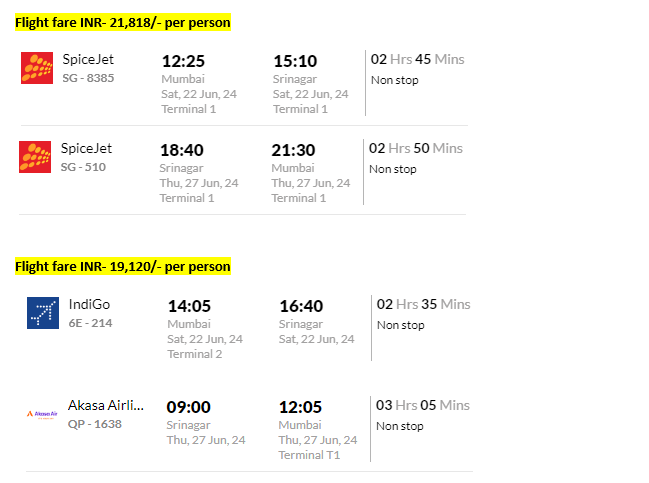Viewport: 649px width, 483px height.
Task: Click the IndiGo airline logo
Action: coord(43,313)
